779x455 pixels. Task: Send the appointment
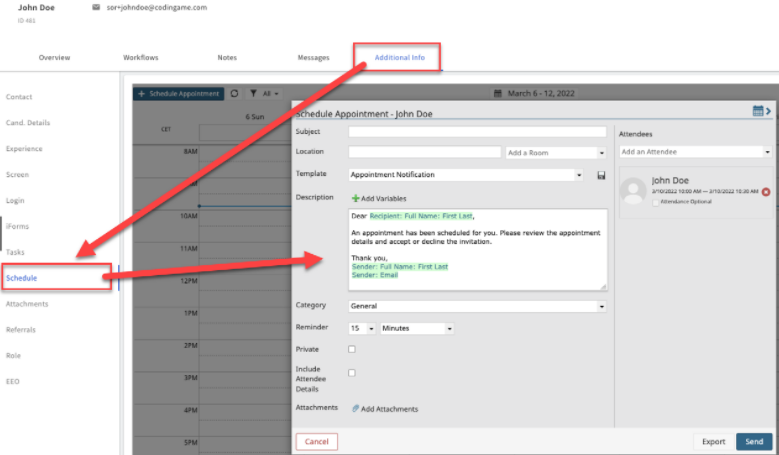(754, 442)
